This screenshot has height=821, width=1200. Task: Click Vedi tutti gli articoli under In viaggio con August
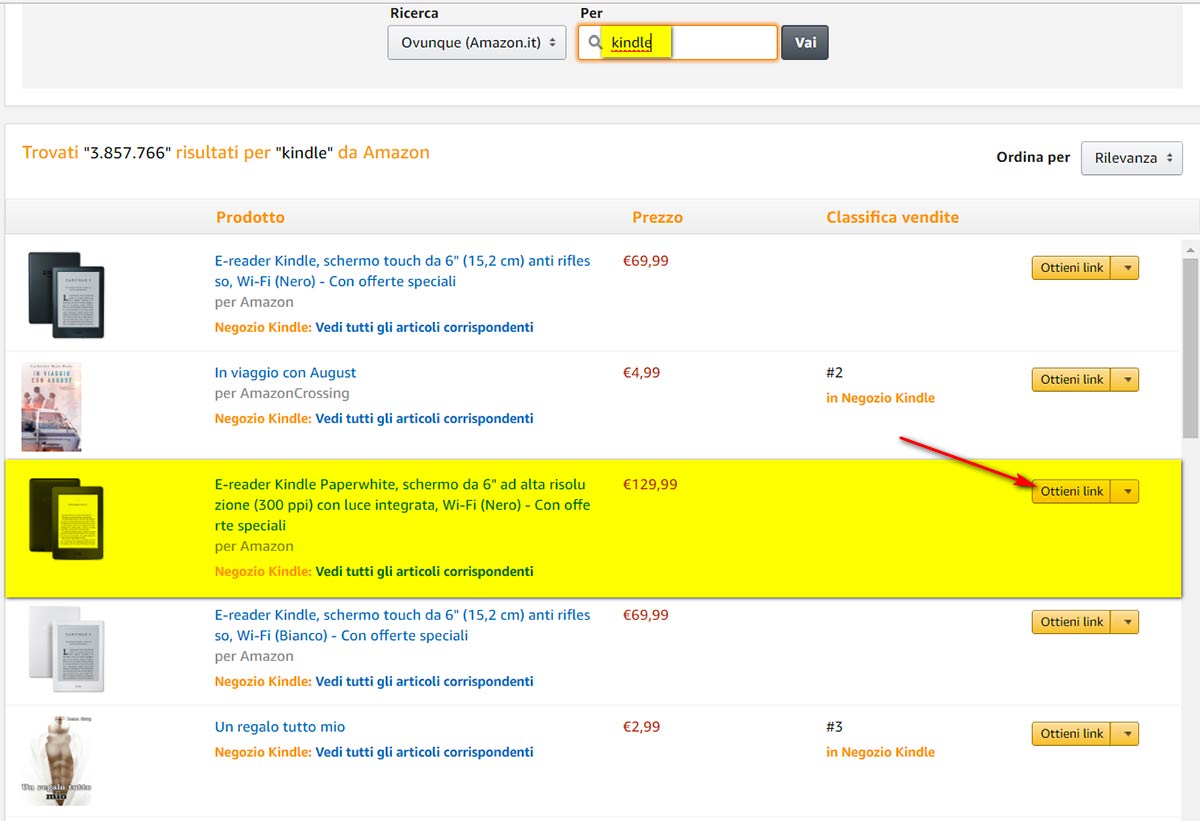(424, 418)
